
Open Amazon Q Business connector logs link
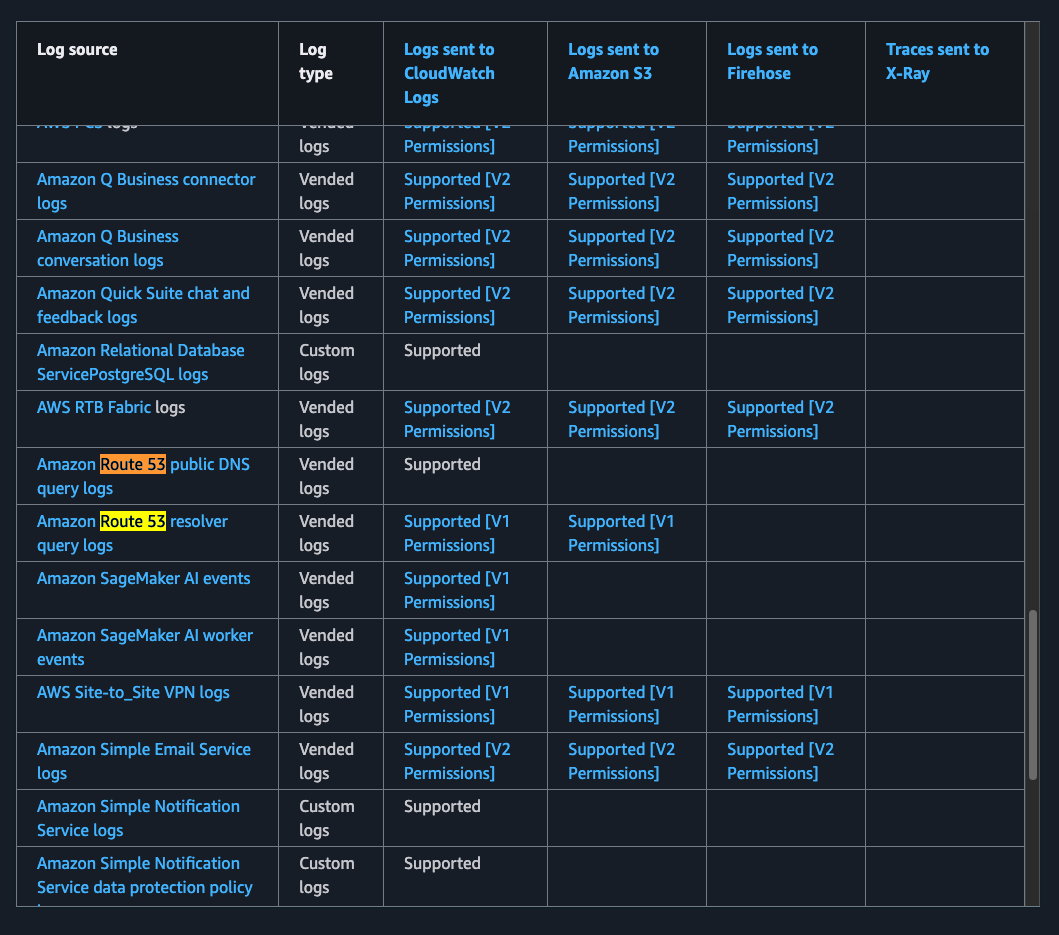pos(146,191)
